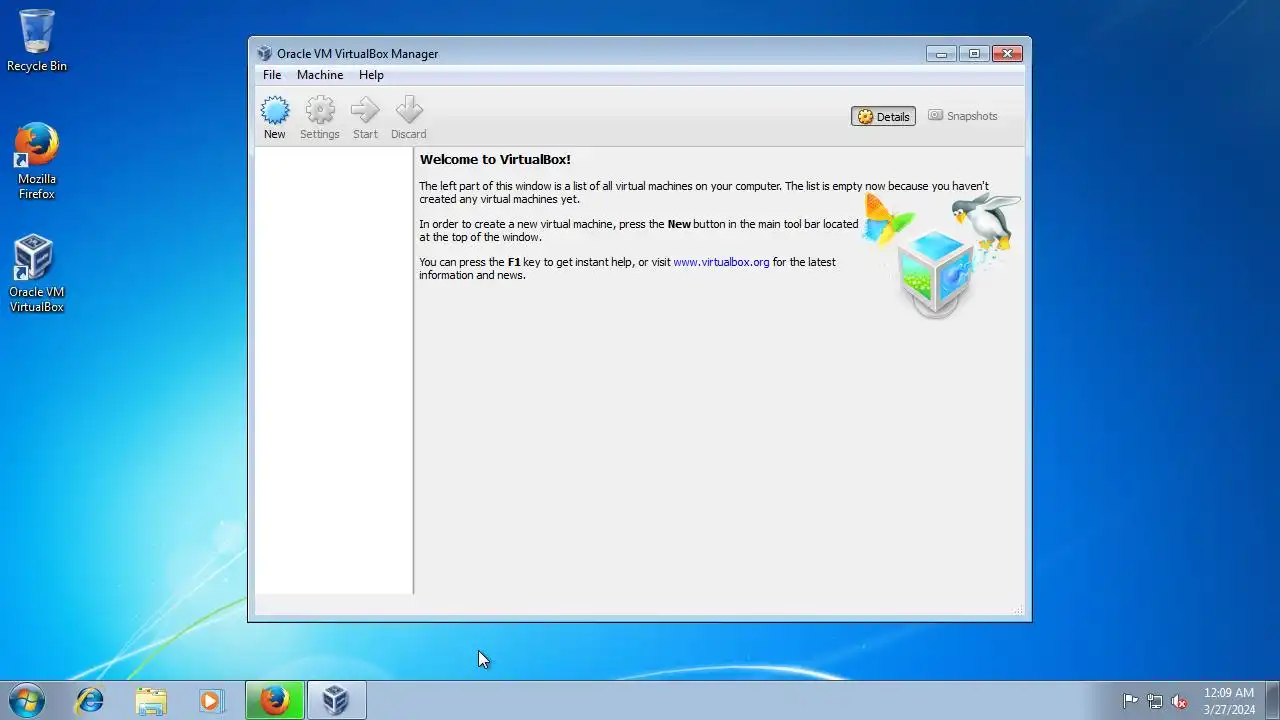Select the Details view button
1280x720 pixels.
[x=883, y=117]
